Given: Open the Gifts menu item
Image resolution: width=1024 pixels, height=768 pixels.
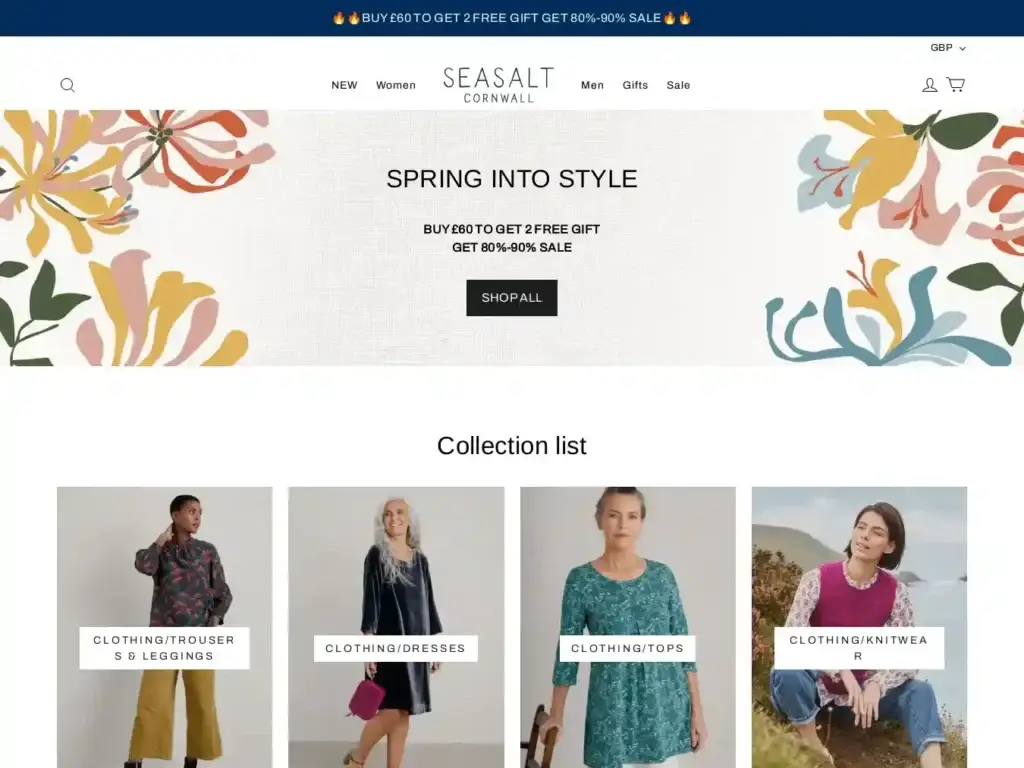Looking at the screenshot, I should pyautogui.click(x=635, y=85).
